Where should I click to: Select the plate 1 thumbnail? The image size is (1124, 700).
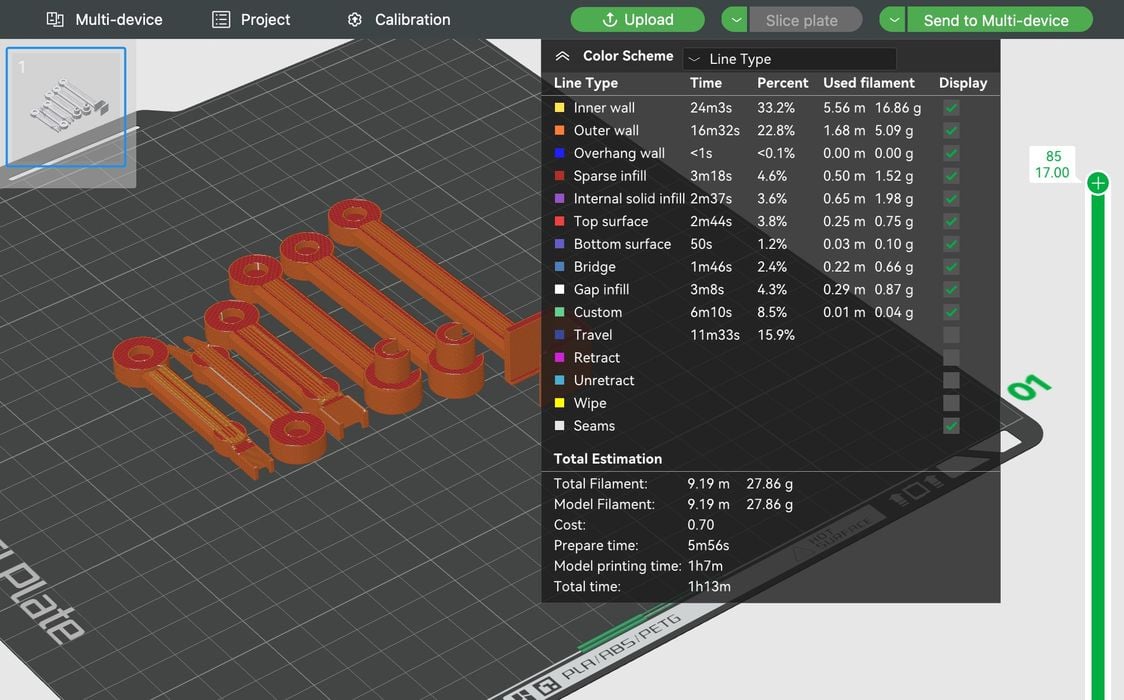(66, 107)
